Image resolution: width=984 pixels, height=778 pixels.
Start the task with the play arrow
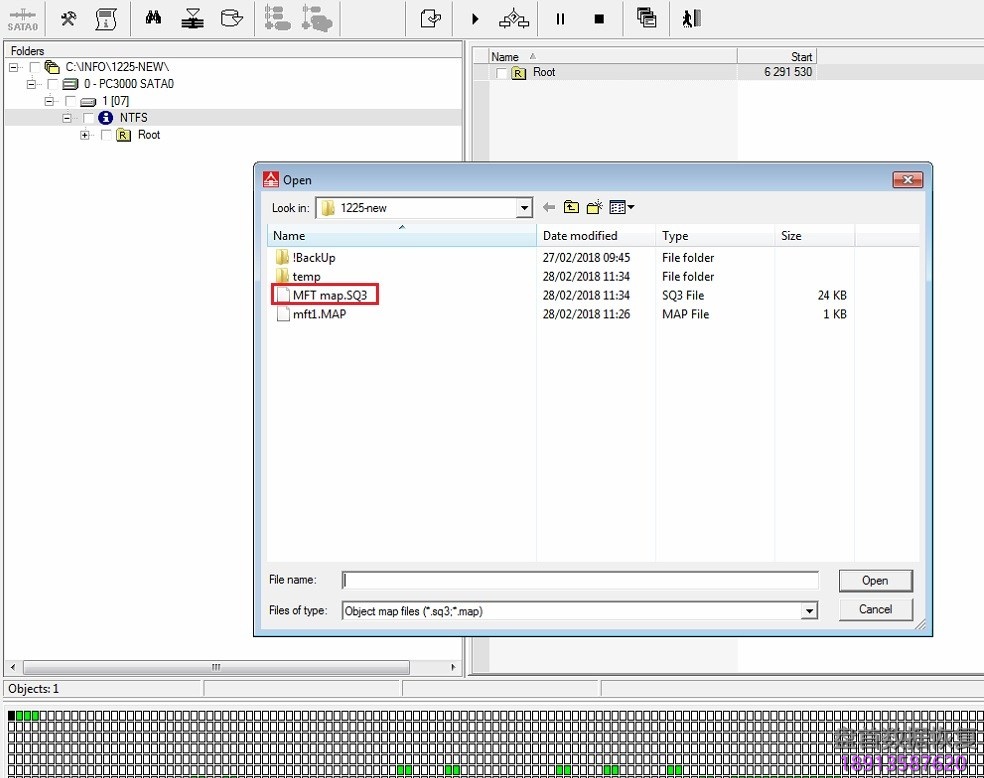476,18
